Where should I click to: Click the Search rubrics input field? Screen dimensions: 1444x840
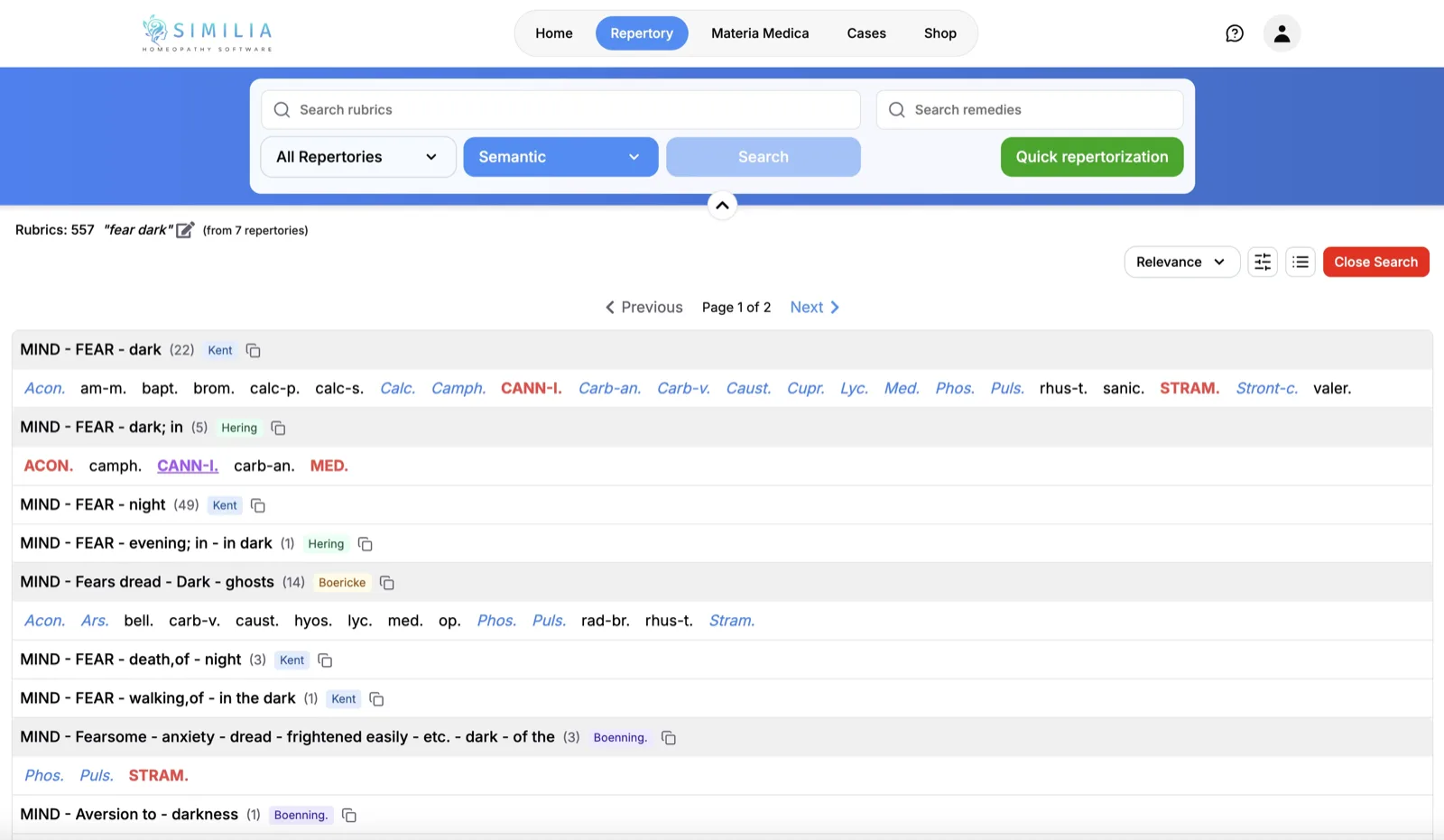560,109
